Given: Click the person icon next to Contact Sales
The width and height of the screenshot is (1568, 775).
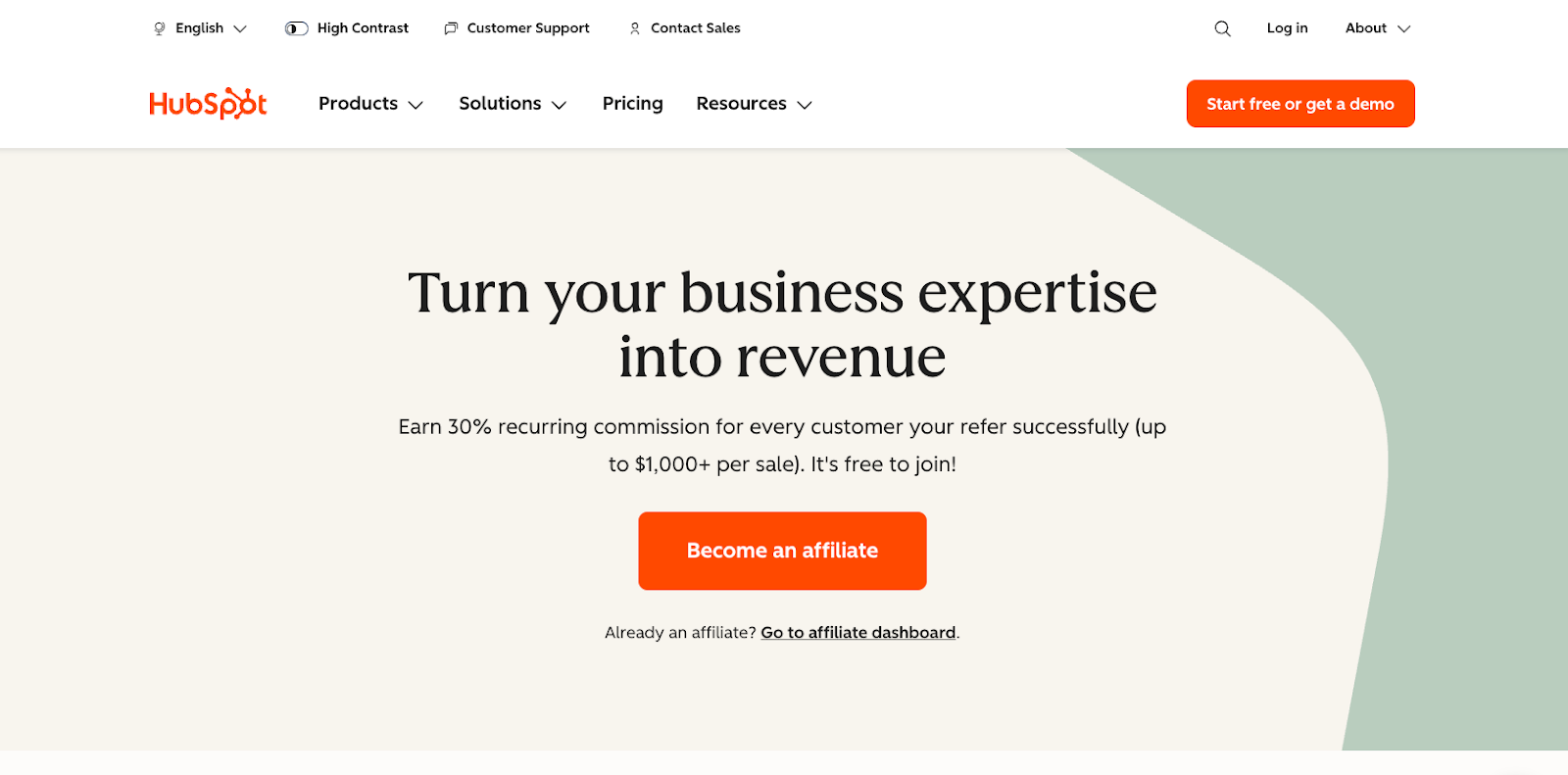Looking at the screenshot, I should click(x=634, y=28).
